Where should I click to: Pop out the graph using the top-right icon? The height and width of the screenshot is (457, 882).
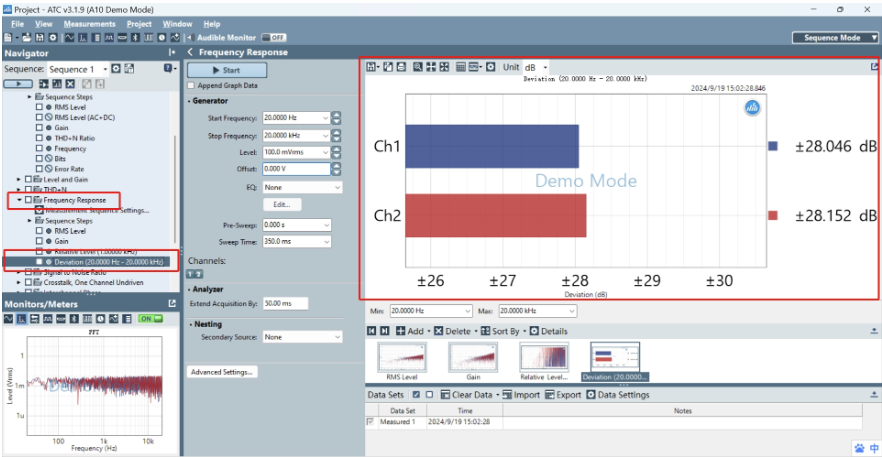875,67
